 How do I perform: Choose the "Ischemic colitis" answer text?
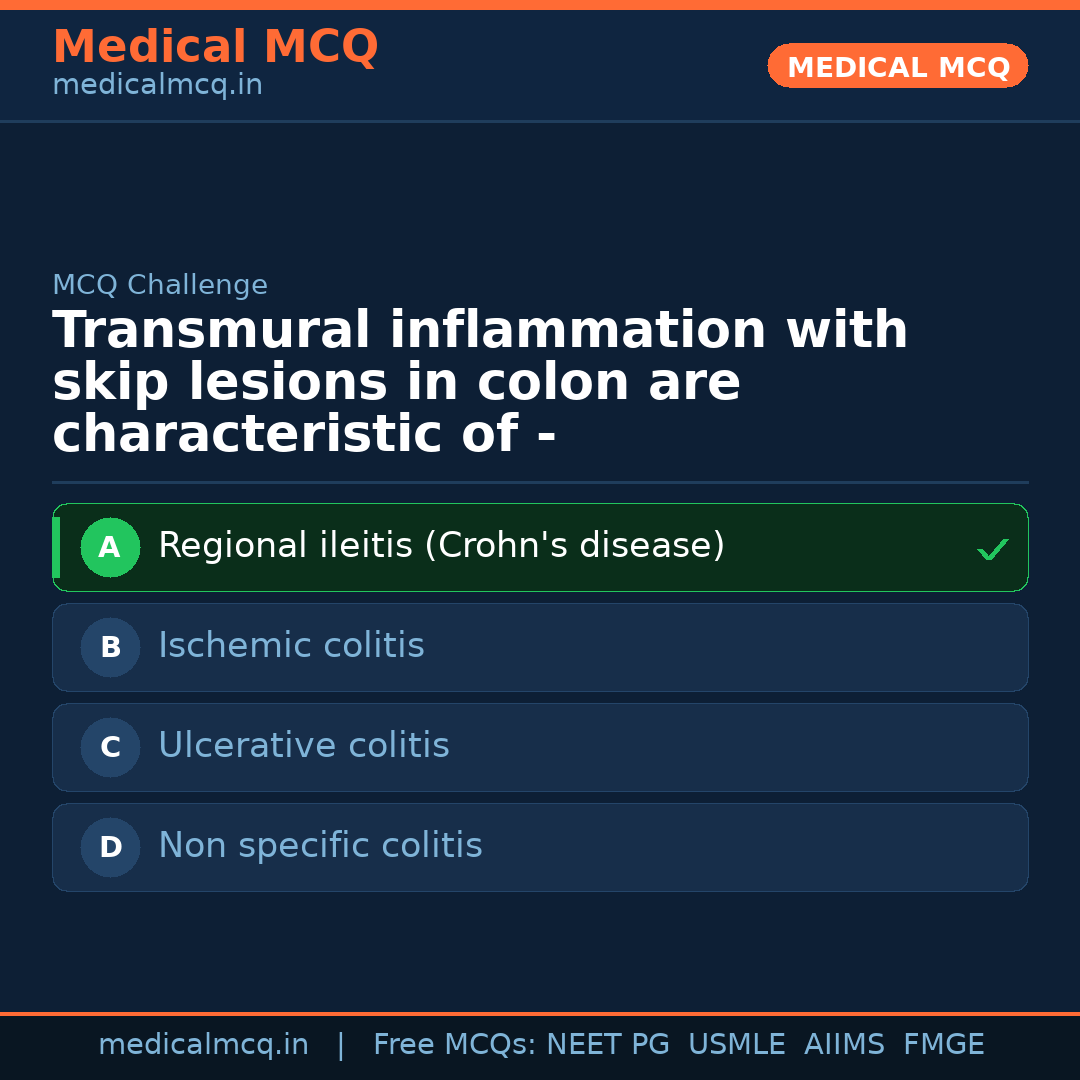(x=291, y=646)
